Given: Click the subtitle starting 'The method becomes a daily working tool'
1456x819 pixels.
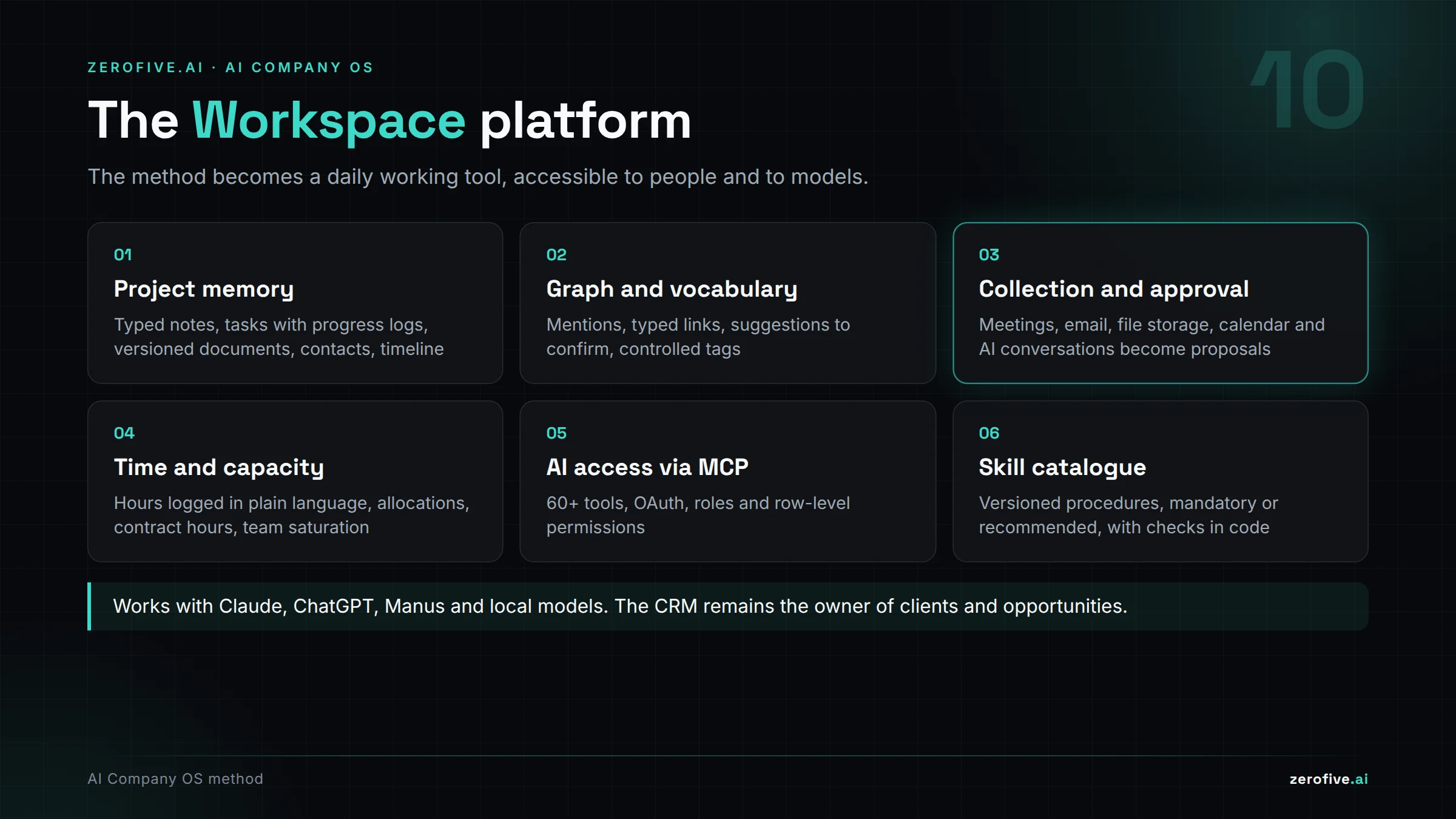Looking at the screenshot, I should point(478,177).
